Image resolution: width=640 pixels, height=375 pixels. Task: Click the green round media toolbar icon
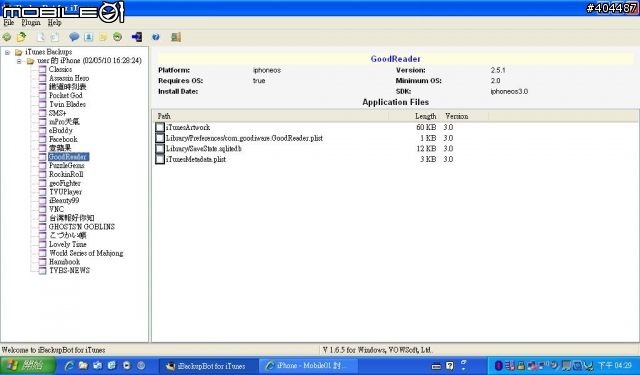118,37
